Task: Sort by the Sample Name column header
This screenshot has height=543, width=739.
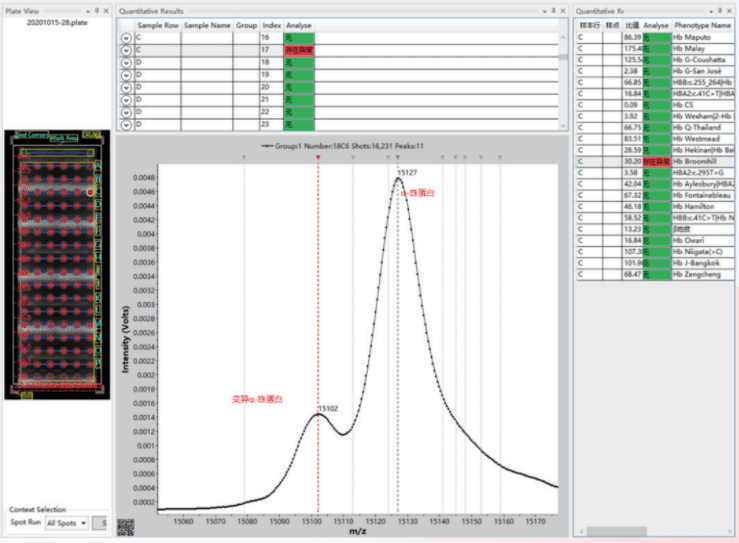Action: pos(206,23)
